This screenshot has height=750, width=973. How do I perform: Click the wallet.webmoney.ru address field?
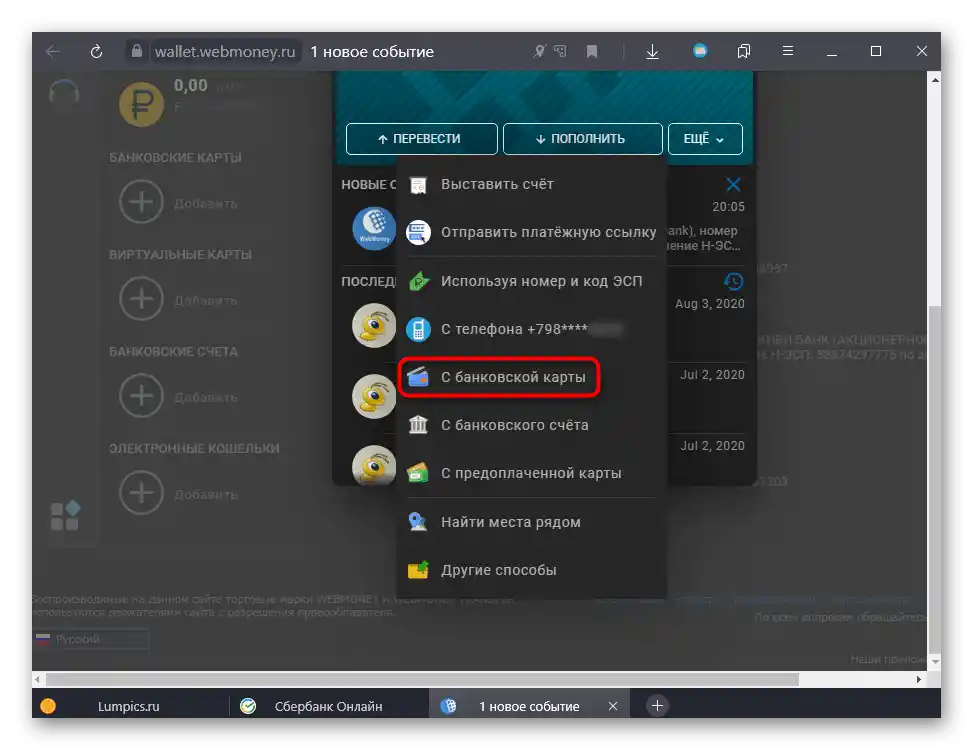(x=225, y=51)
